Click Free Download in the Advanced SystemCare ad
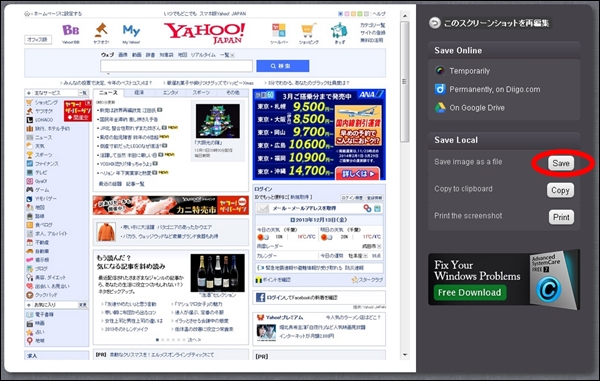The image size is (600, 381). [x=470, y=293]
